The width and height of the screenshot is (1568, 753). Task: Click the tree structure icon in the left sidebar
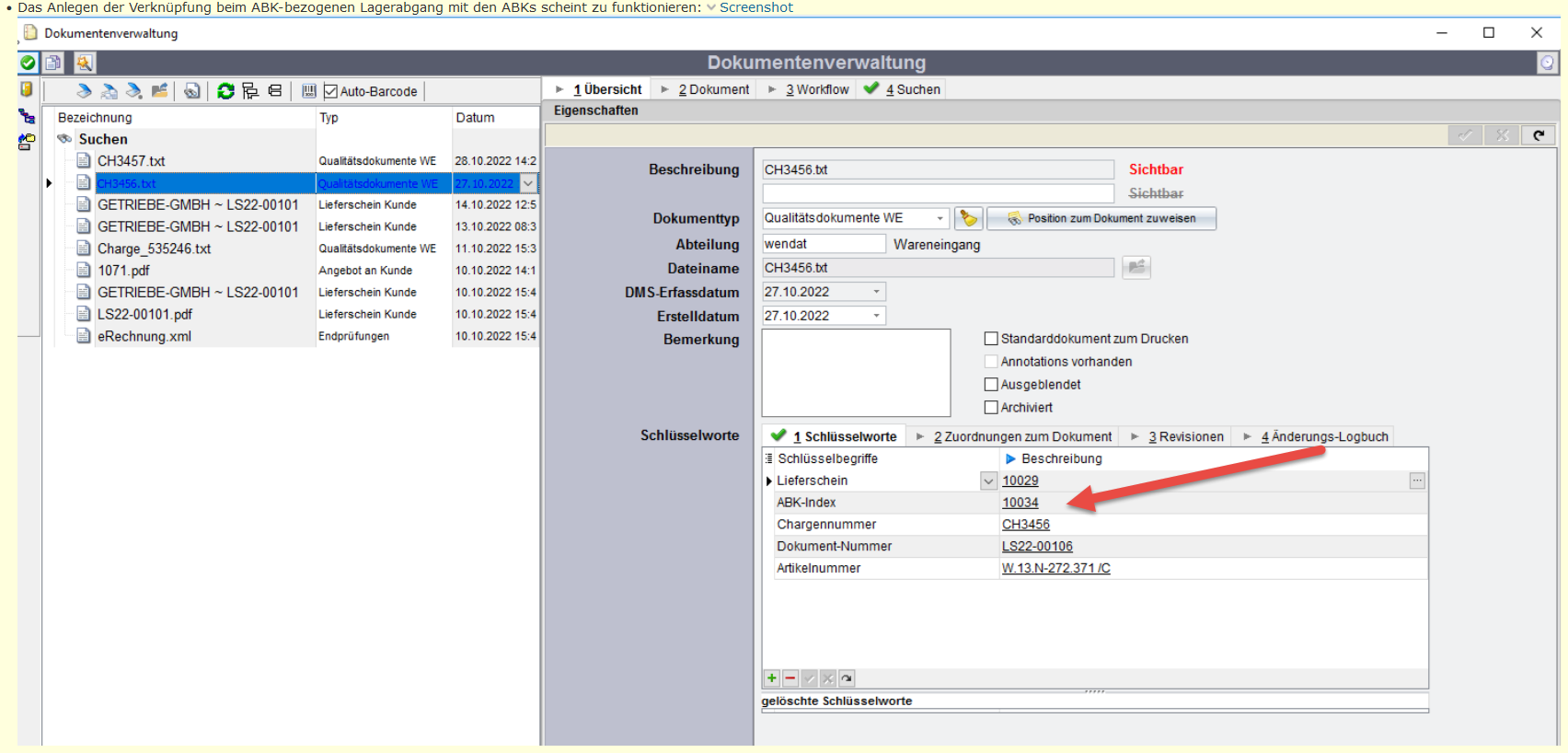point(27,116)
